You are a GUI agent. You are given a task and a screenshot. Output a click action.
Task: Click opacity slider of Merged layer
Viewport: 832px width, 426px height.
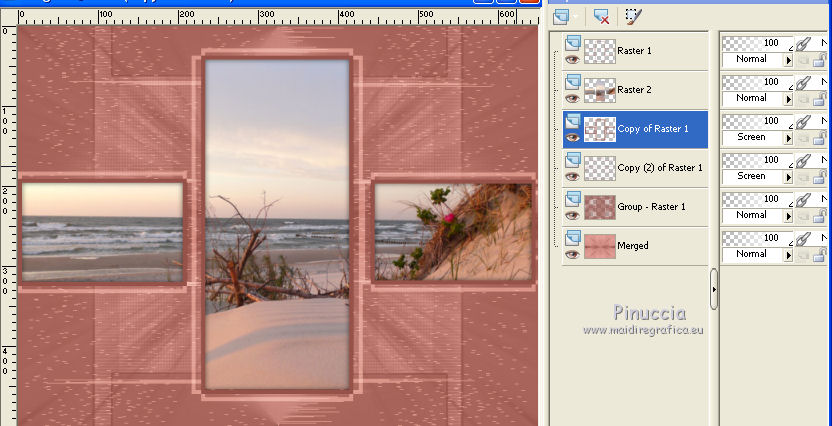(758, 238)
